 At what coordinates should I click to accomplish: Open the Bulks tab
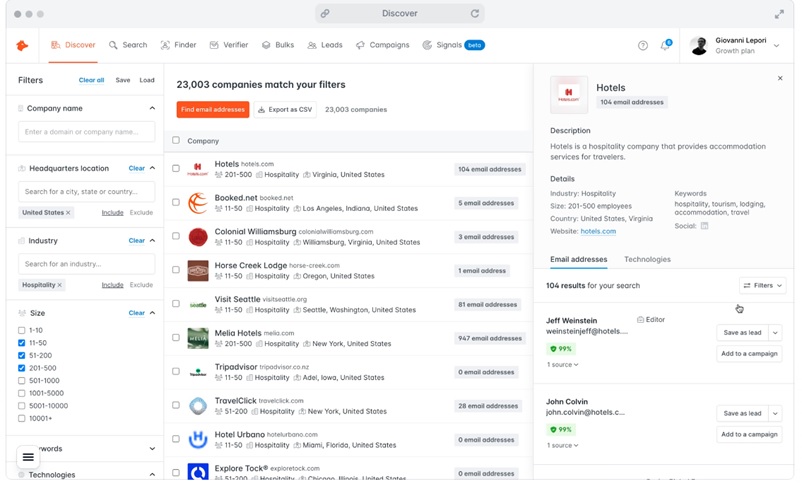pos(278,45)
